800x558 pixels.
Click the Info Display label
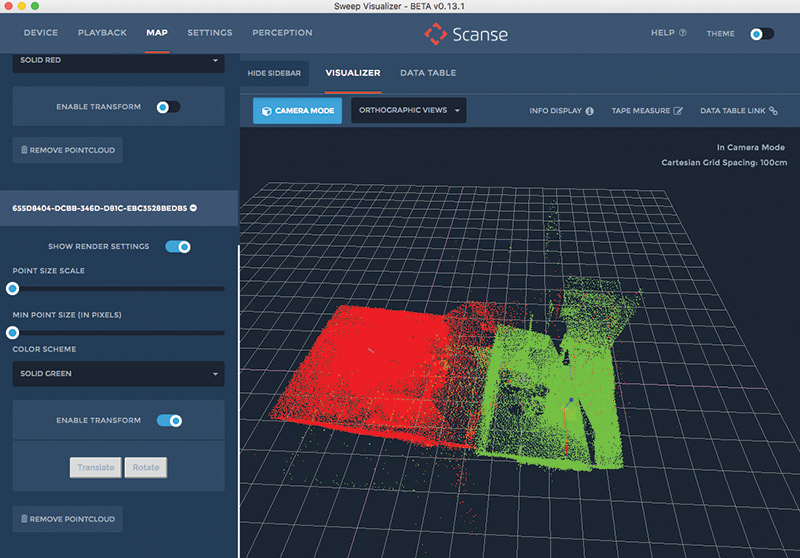point(555,111)
